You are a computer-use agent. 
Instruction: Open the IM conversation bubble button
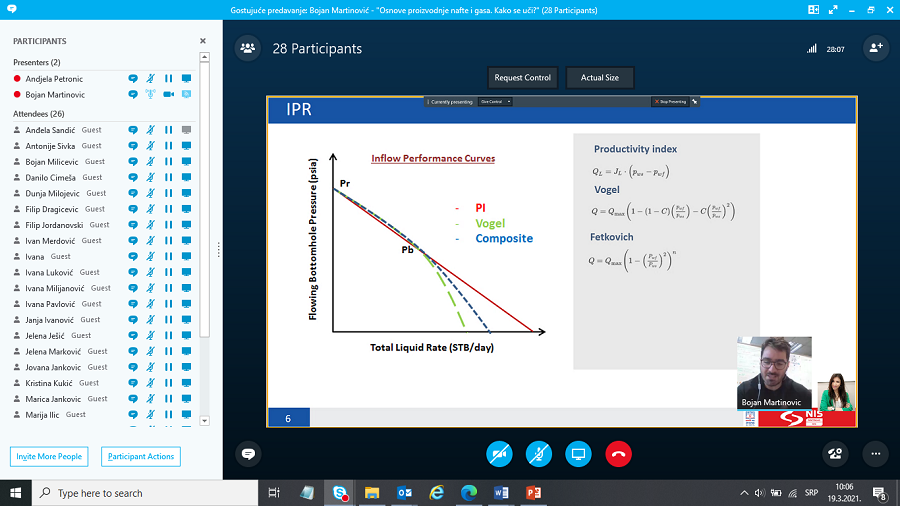(248, 453)
